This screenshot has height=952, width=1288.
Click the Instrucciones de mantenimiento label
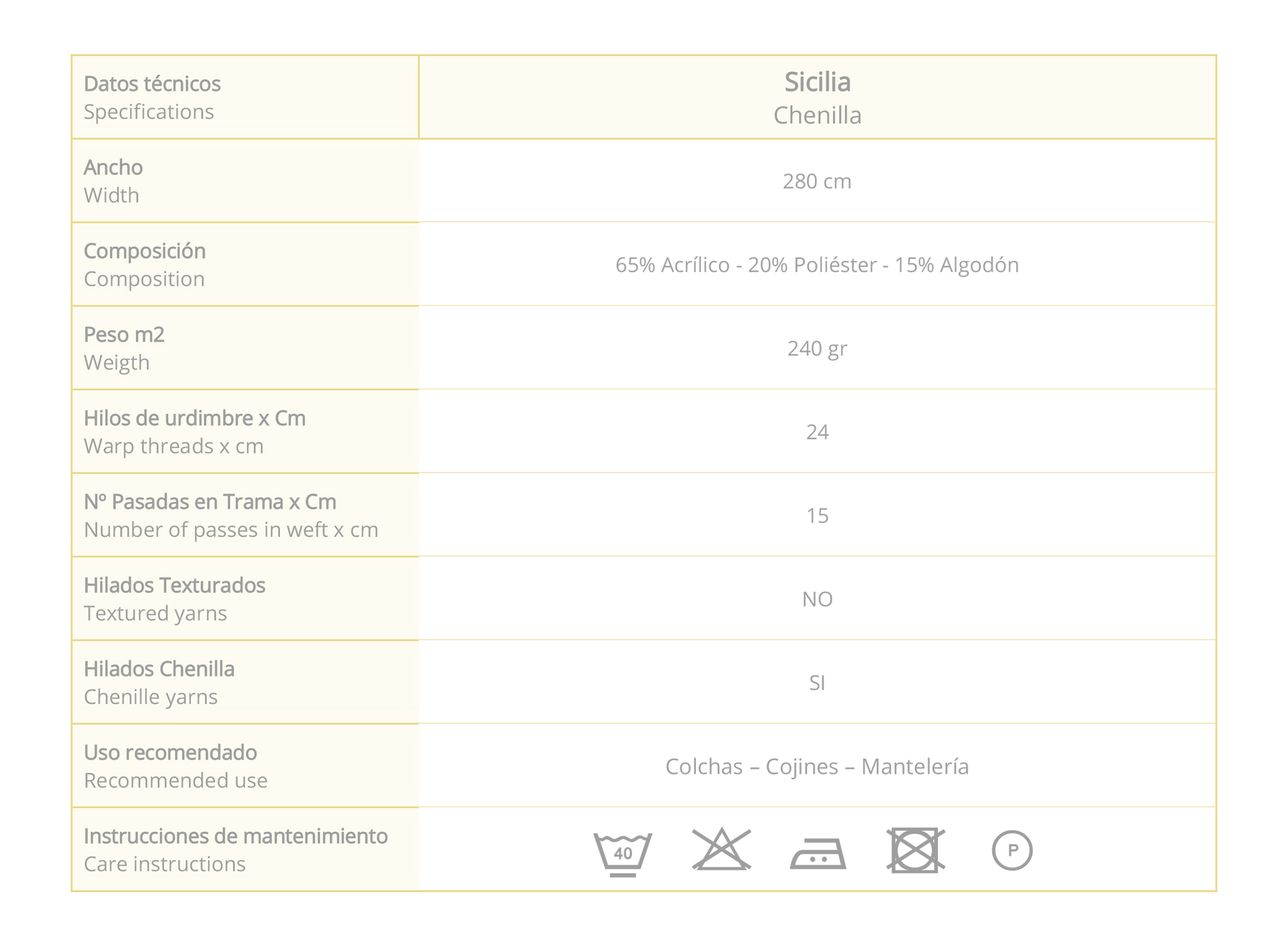[x=235, y=836]
